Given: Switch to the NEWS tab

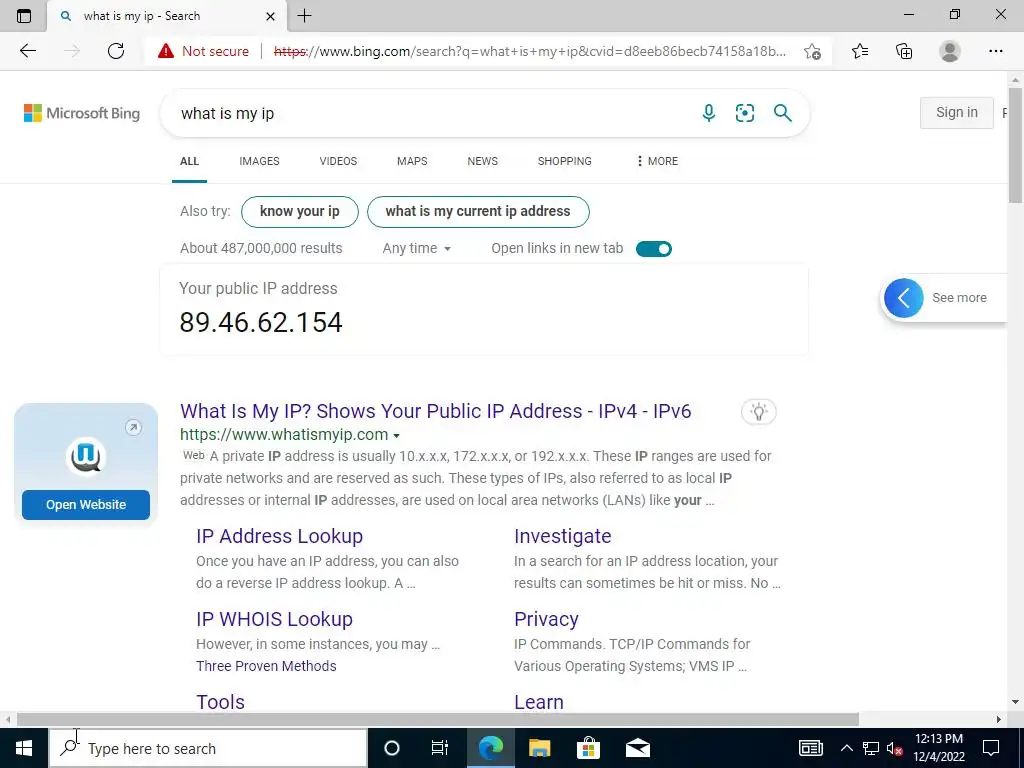Looking at the screenshot, I should point(483,161).
